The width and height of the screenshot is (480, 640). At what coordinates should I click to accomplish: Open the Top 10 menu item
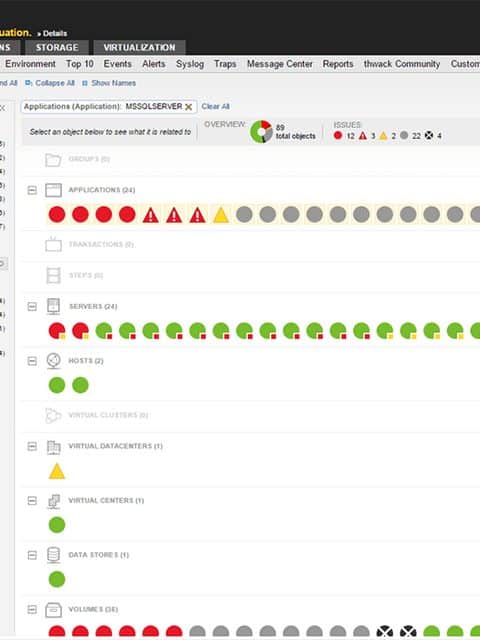coord(80,64)
